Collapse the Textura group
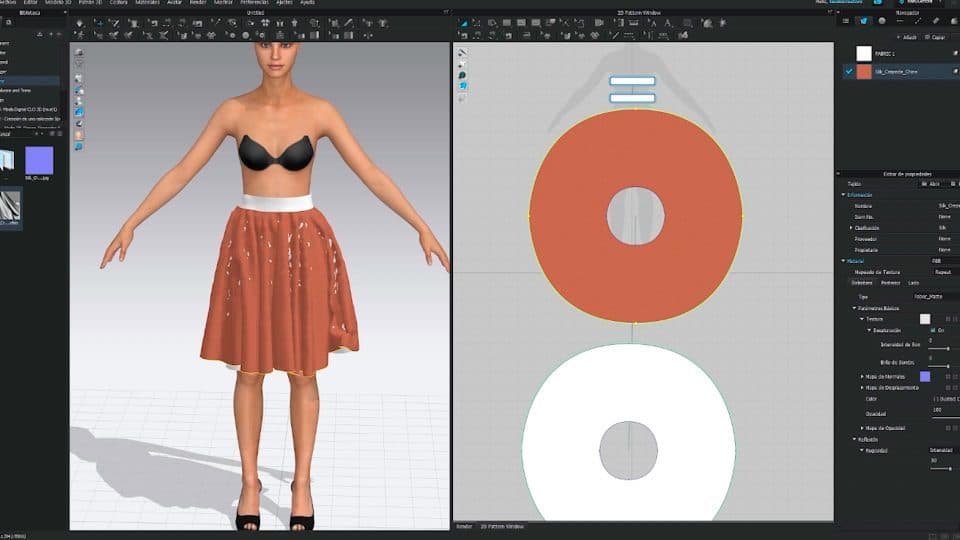This screenshot has width=960, height=540. tap(862, 319)
